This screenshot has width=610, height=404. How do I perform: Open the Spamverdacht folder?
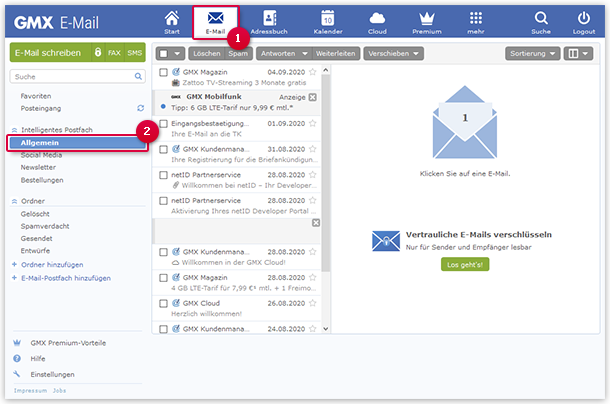click(45, 226)
